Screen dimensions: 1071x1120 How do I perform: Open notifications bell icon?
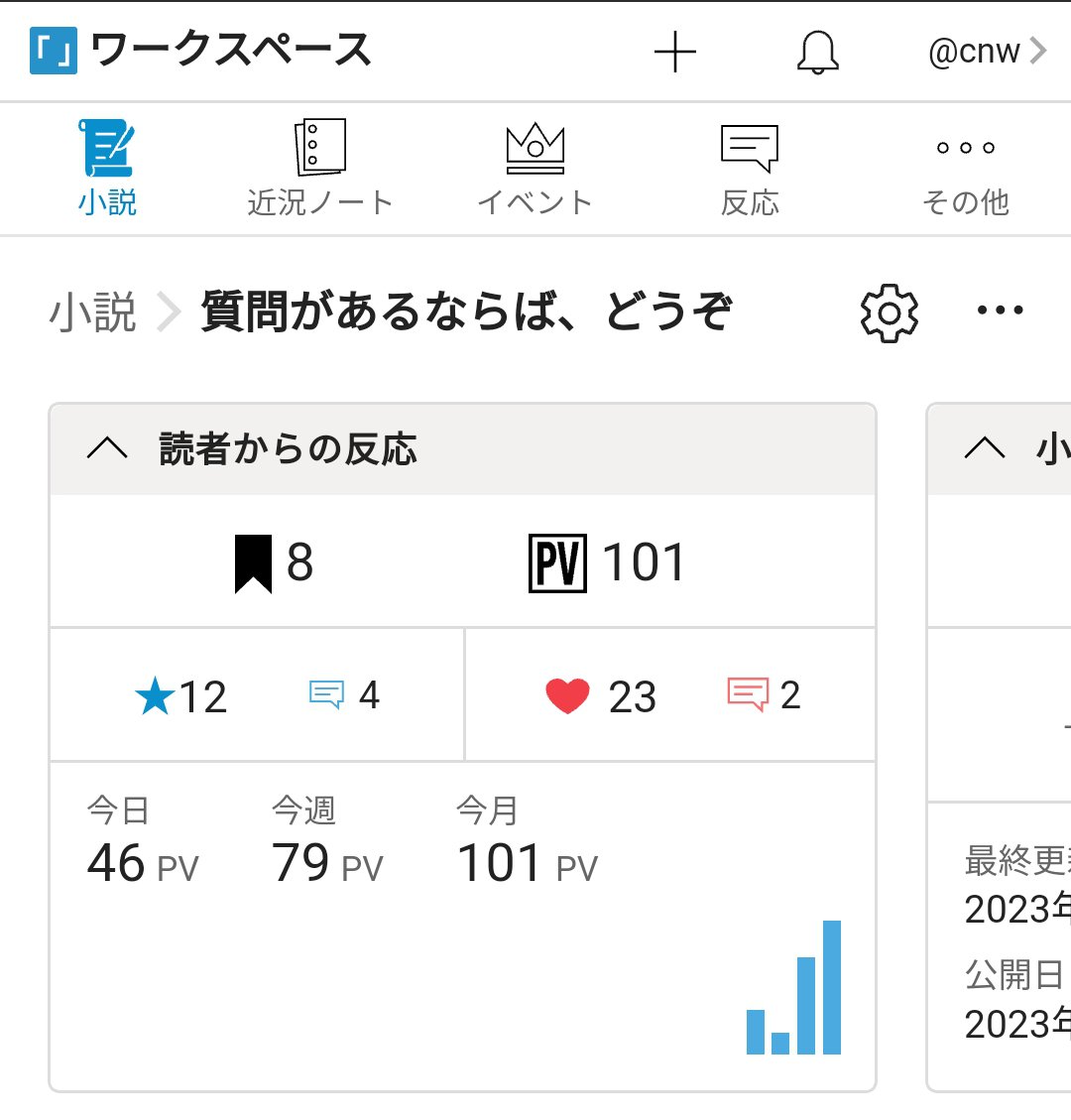818,52
